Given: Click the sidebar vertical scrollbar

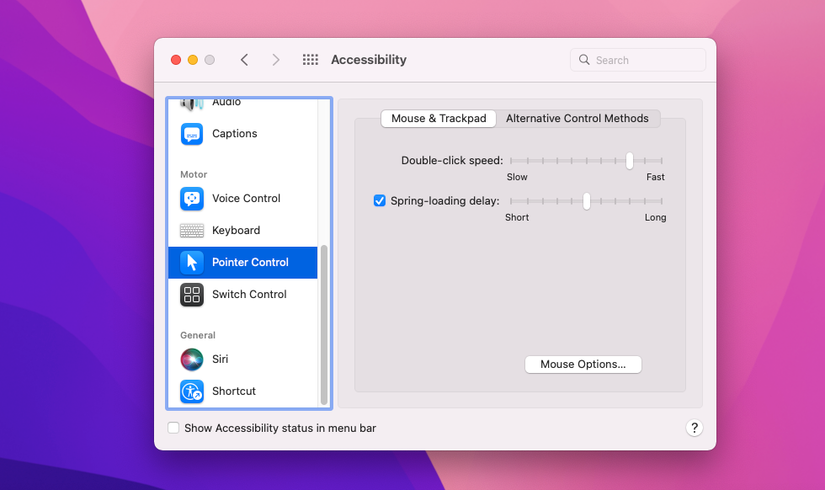Looking at the screenshot, I should (x=324, y=324).
